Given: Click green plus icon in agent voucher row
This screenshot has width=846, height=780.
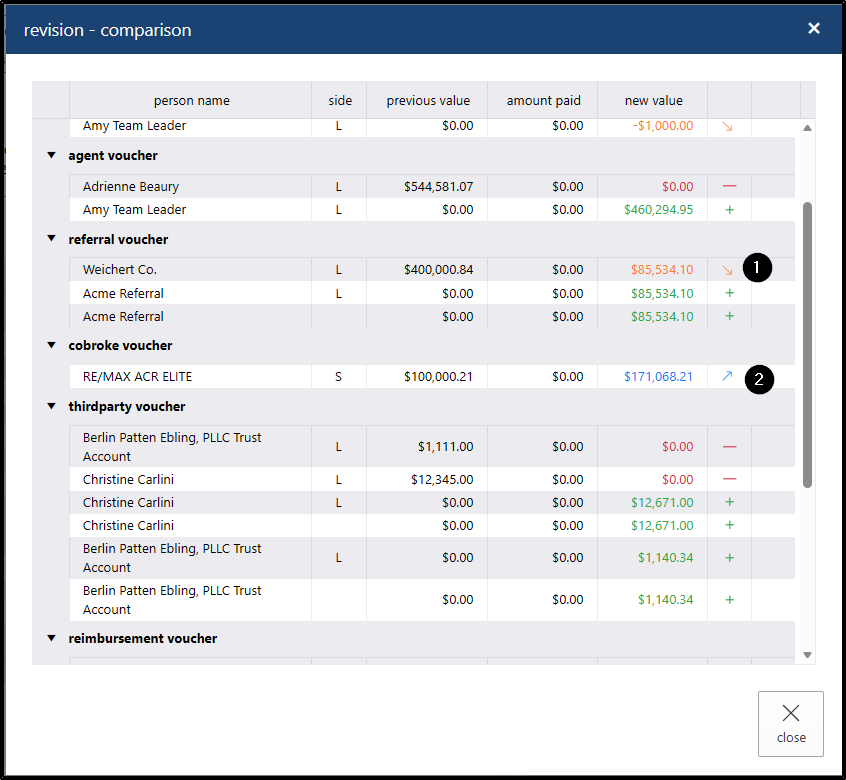Looking at the screenshot, I should (729, 210).
